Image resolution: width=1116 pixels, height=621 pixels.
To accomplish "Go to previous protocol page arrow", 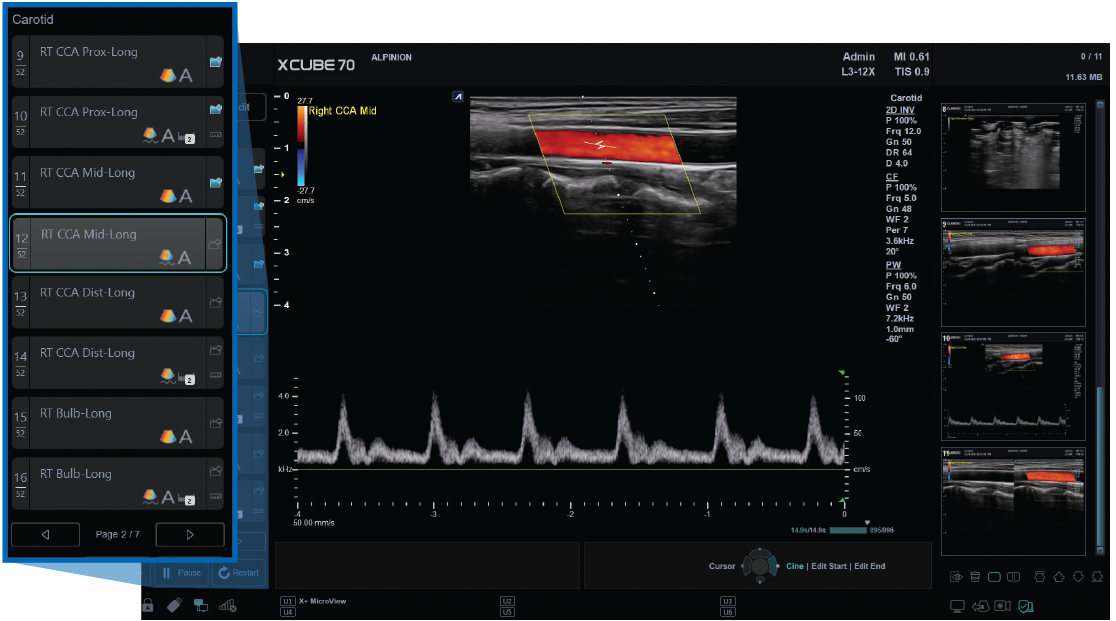I will point(46,535).
